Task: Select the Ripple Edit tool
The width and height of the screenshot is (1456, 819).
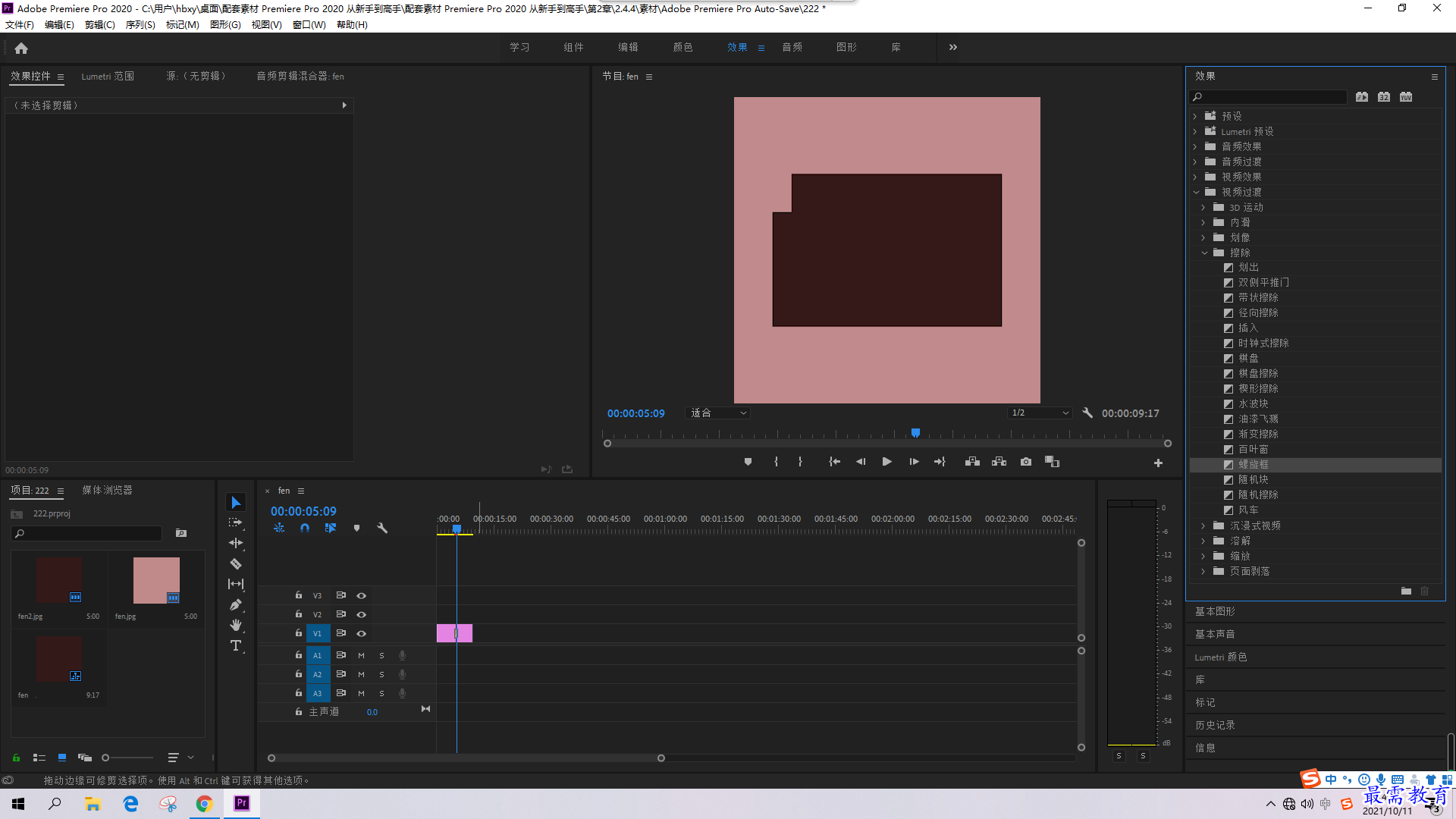Action: point(236,543)
